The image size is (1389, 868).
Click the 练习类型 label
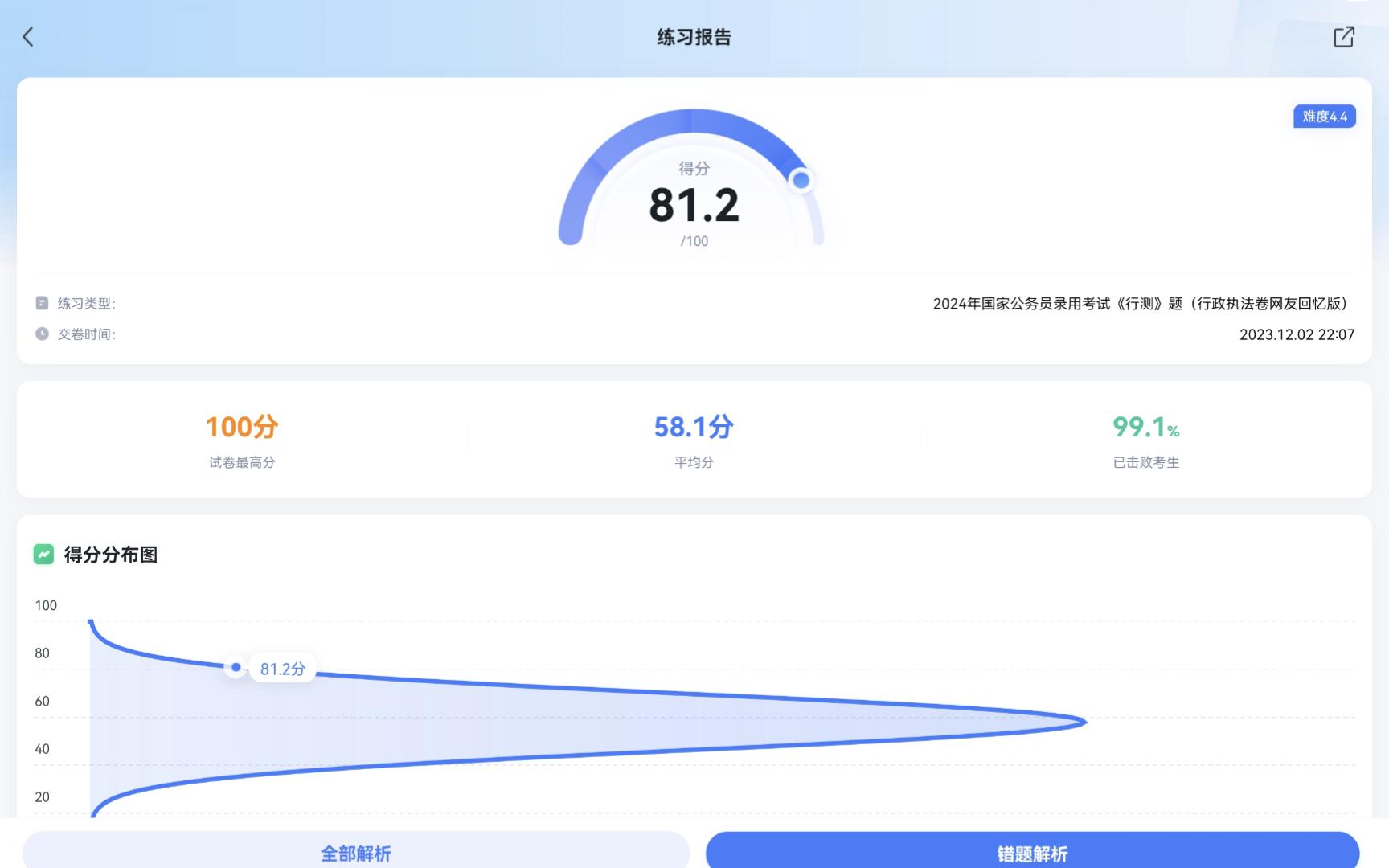tap(86, 304)
